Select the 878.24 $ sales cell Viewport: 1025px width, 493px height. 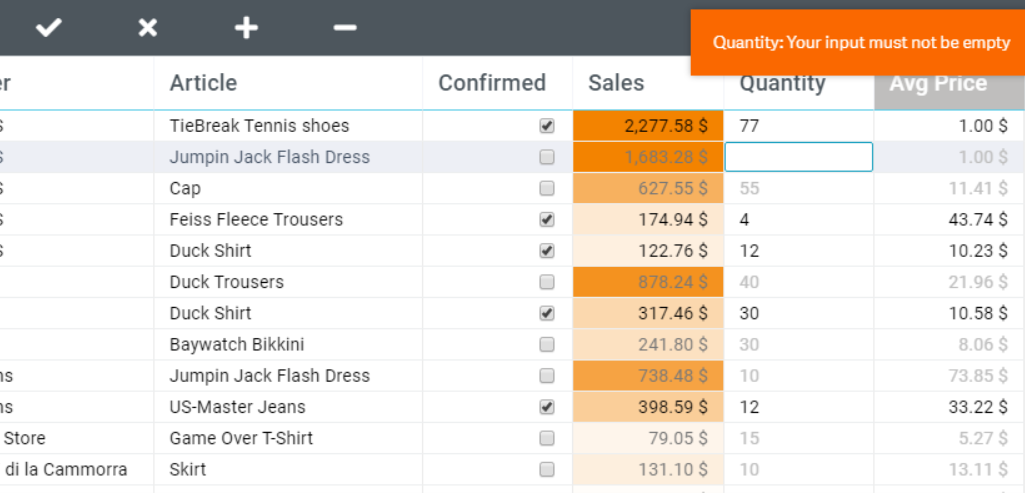(x=648, y=282)
